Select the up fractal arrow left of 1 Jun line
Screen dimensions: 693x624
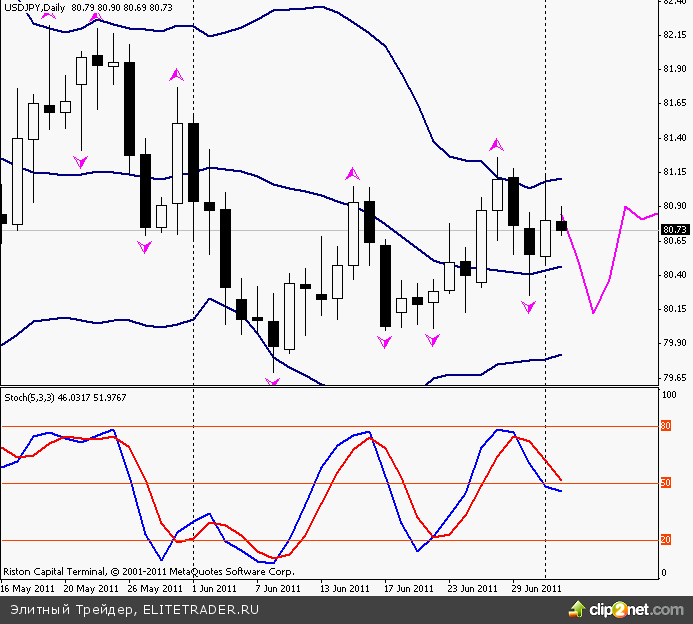(x=177, y=74)
